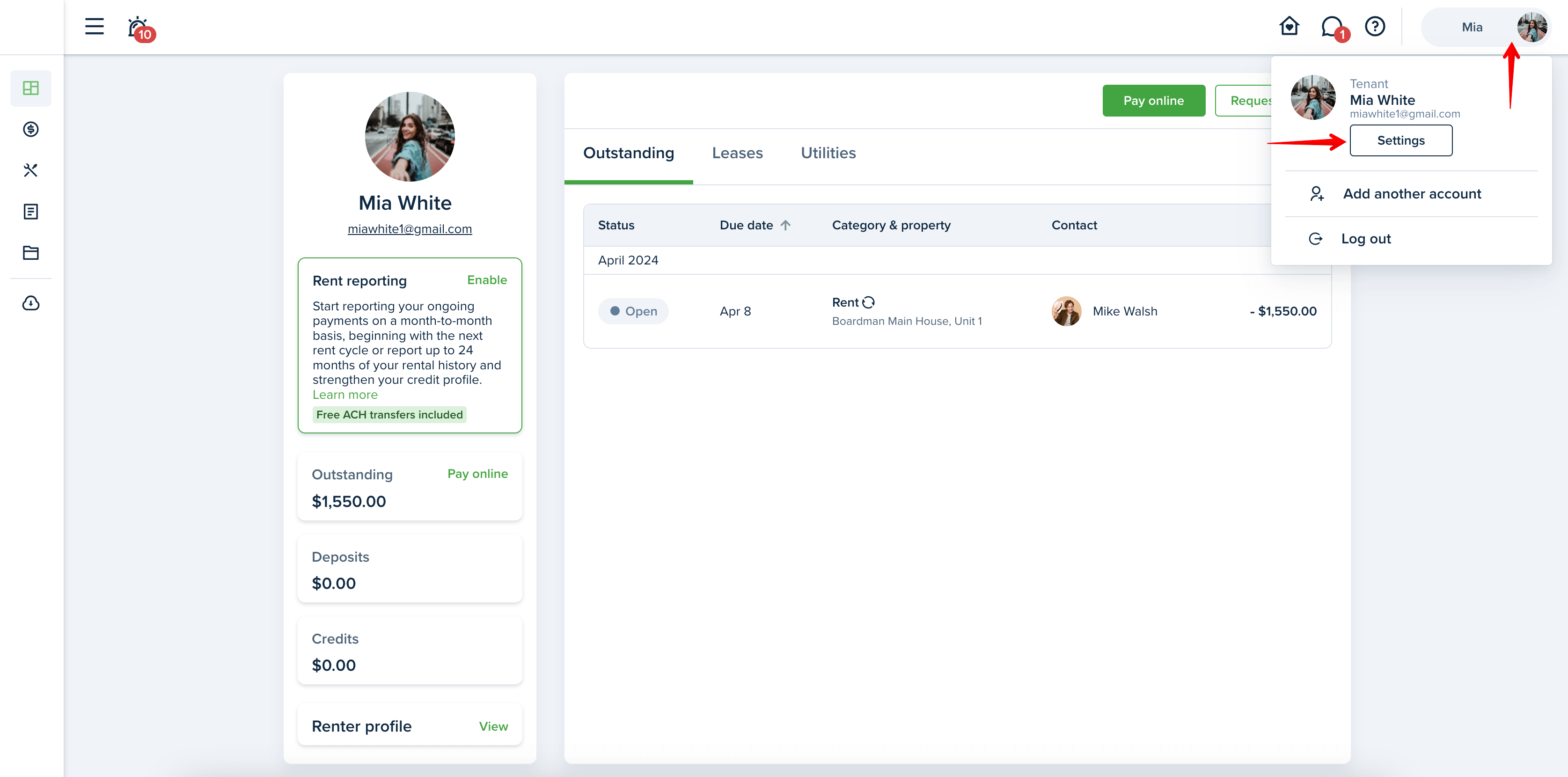Click the miawhite1@gmail.com email link
This screenshot has width=1568, height=777.
pos(410,229)
